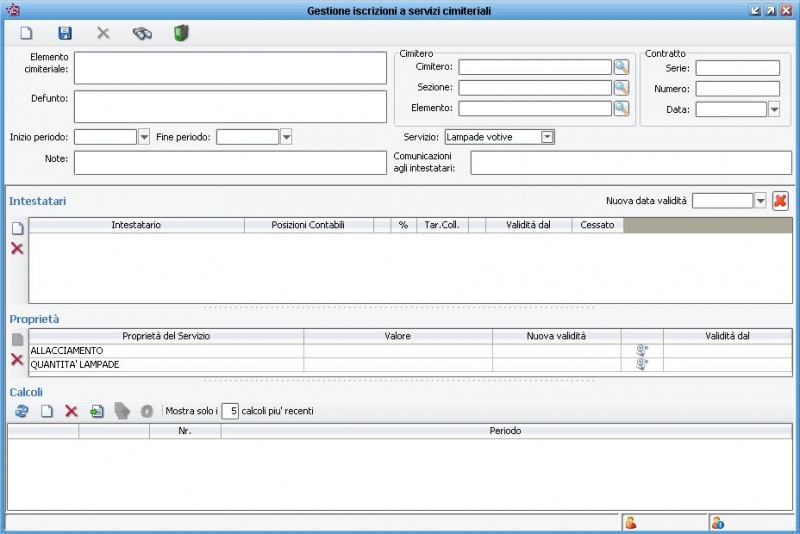
Task: Click the Intestatario column header
Action: [x=136, y=225]
